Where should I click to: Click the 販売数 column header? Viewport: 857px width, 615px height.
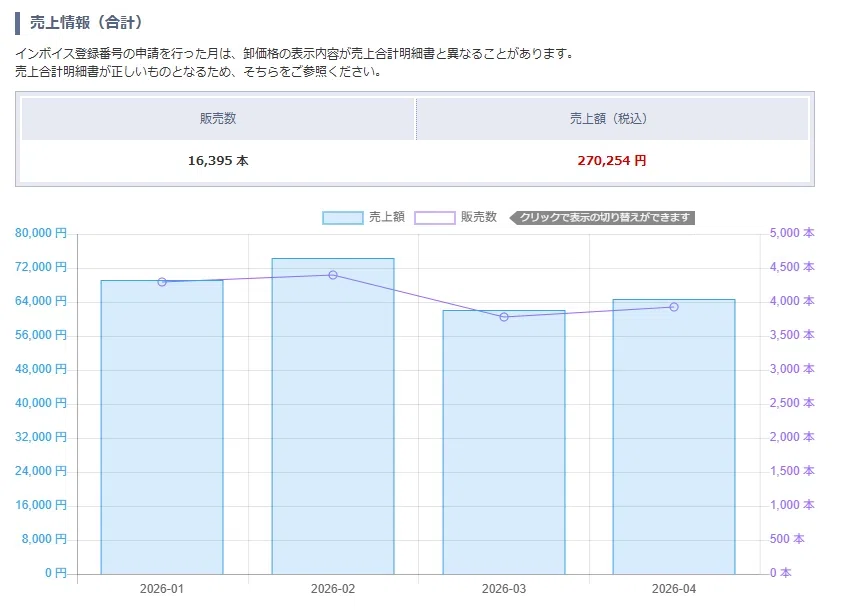pyautogui.click(x=218, y=119)
